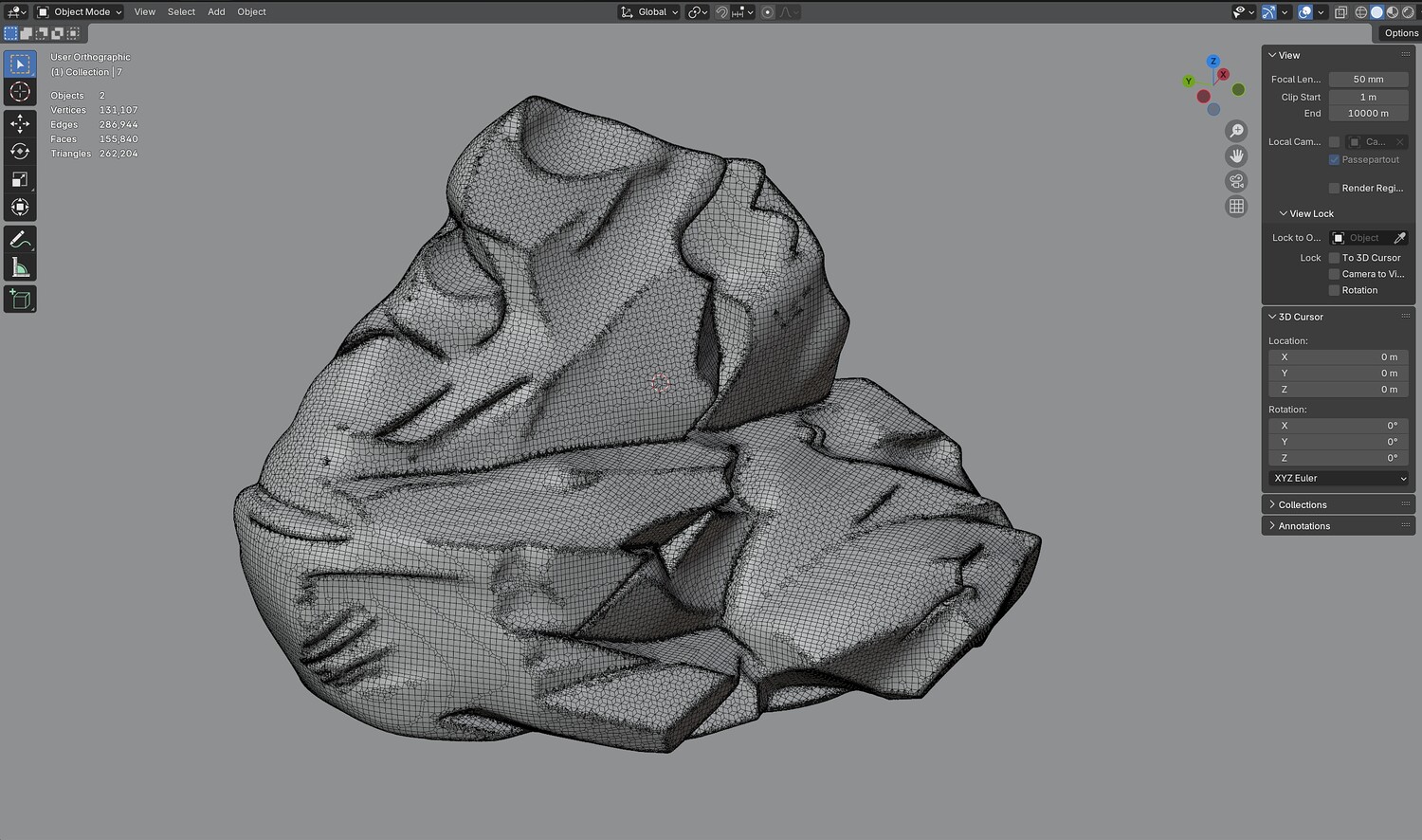Collapse the 3D Cursor panel
The image size is (1422, 840).
pos(1299,317)
